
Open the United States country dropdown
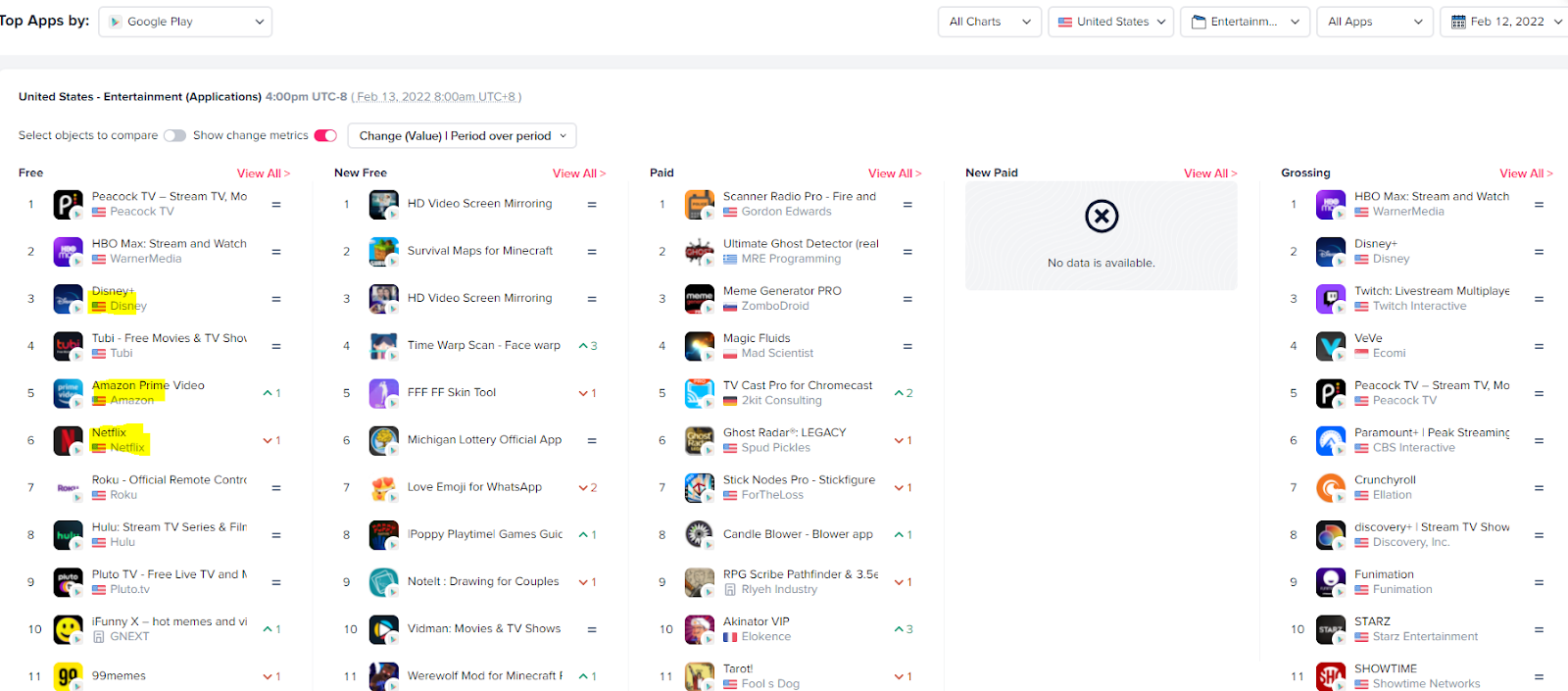click(x=1111, y=22)
